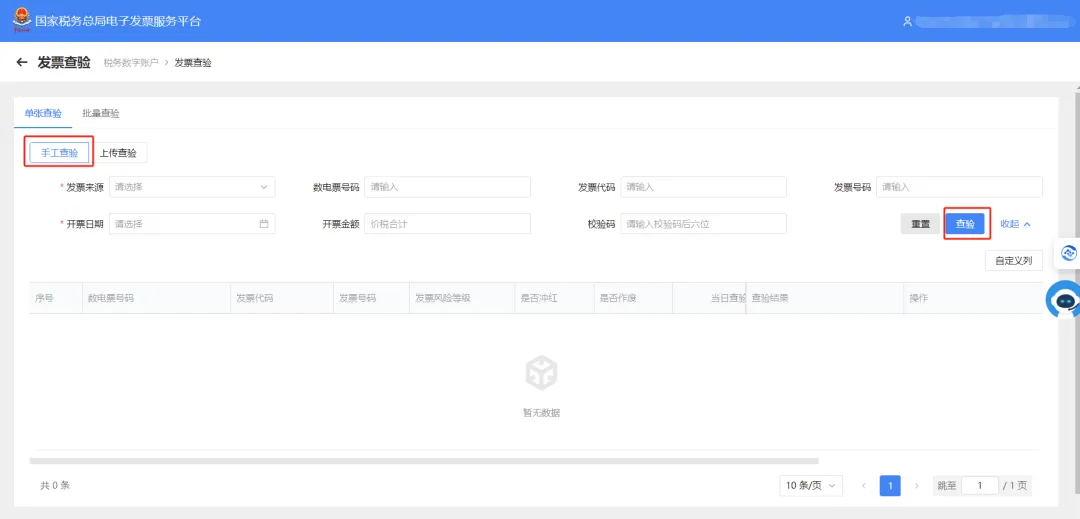Click the 数电票号码 input field
Viewport: 1080px width, 519px height.
click(x=448, y=187)
